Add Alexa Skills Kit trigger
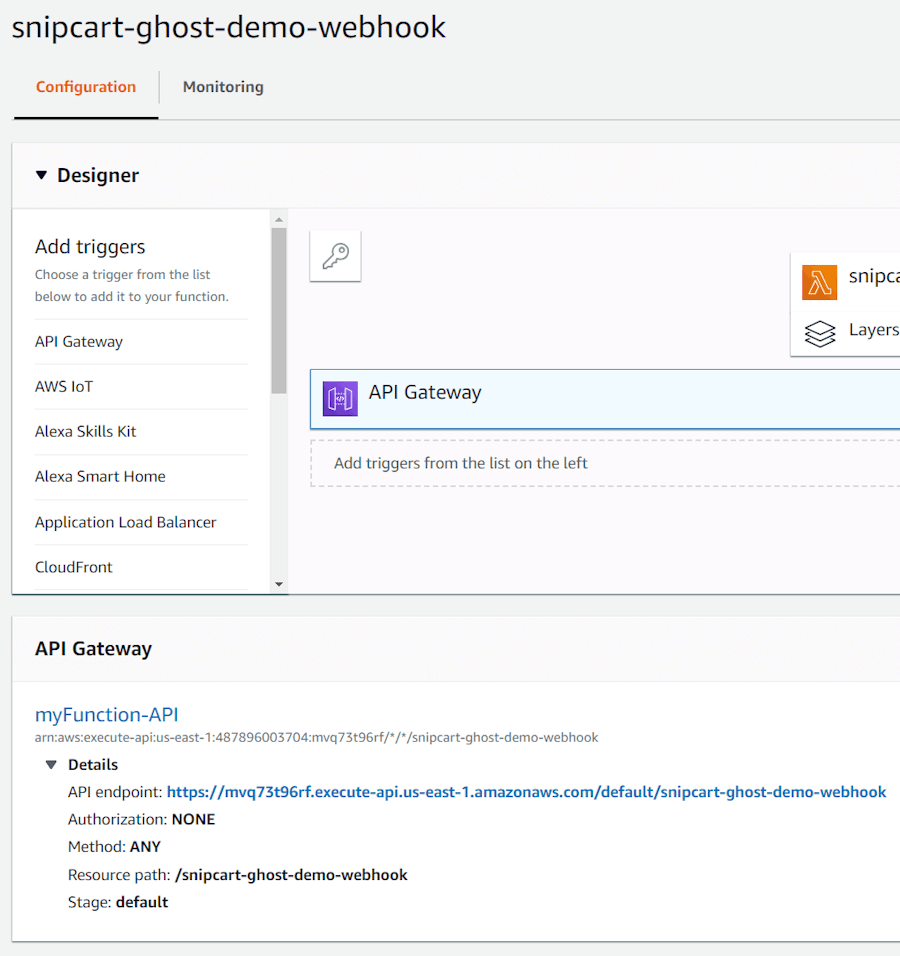This screenshot has width=900, height=956. pyautogui.click(x=85, y=432)
